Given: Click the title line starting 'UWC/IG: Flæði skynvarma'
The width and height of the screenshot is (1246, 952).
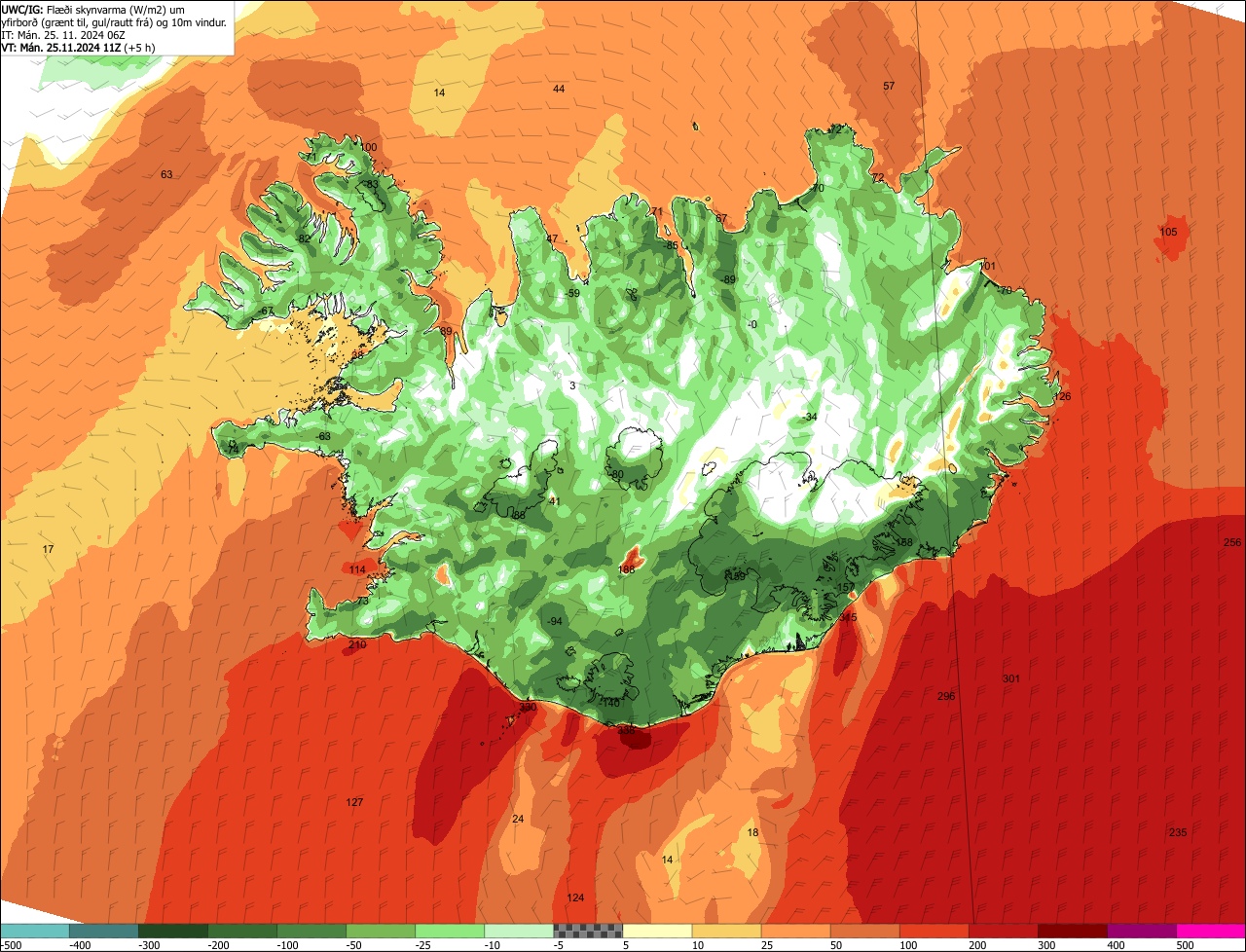Looking at the screenshot, I should [x=93, y=10].
